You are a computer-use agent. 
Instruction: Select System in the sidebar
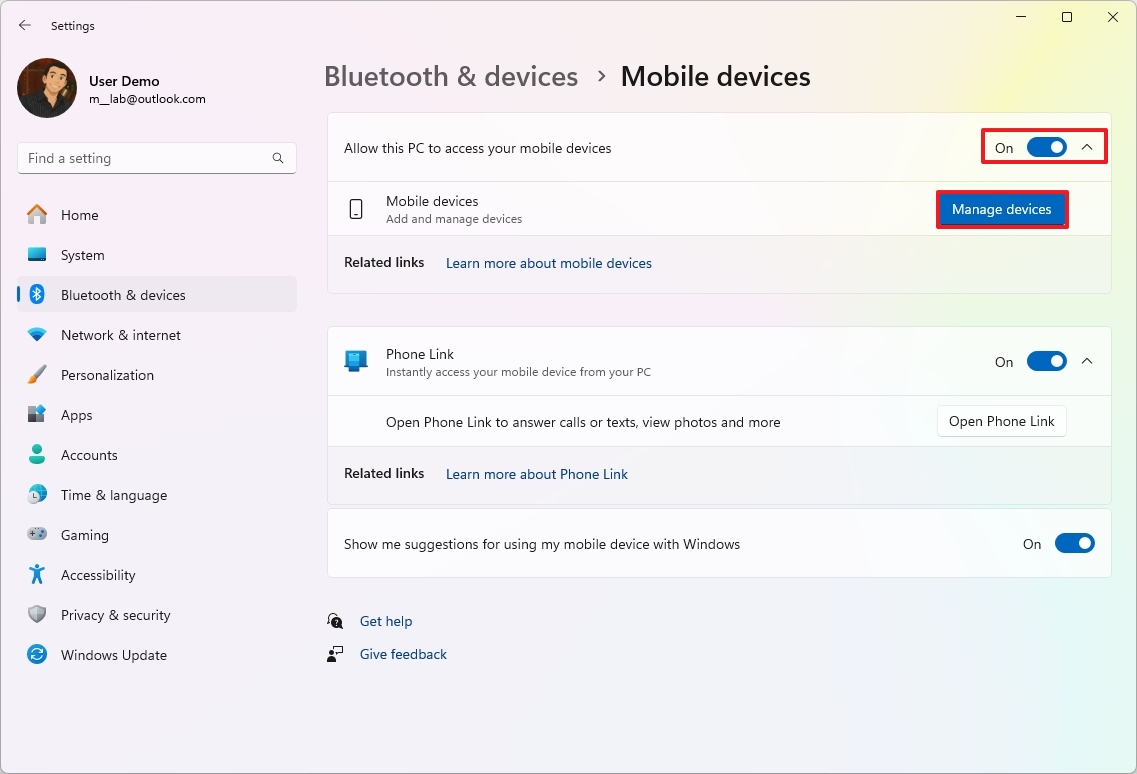[x=84, y=254]
